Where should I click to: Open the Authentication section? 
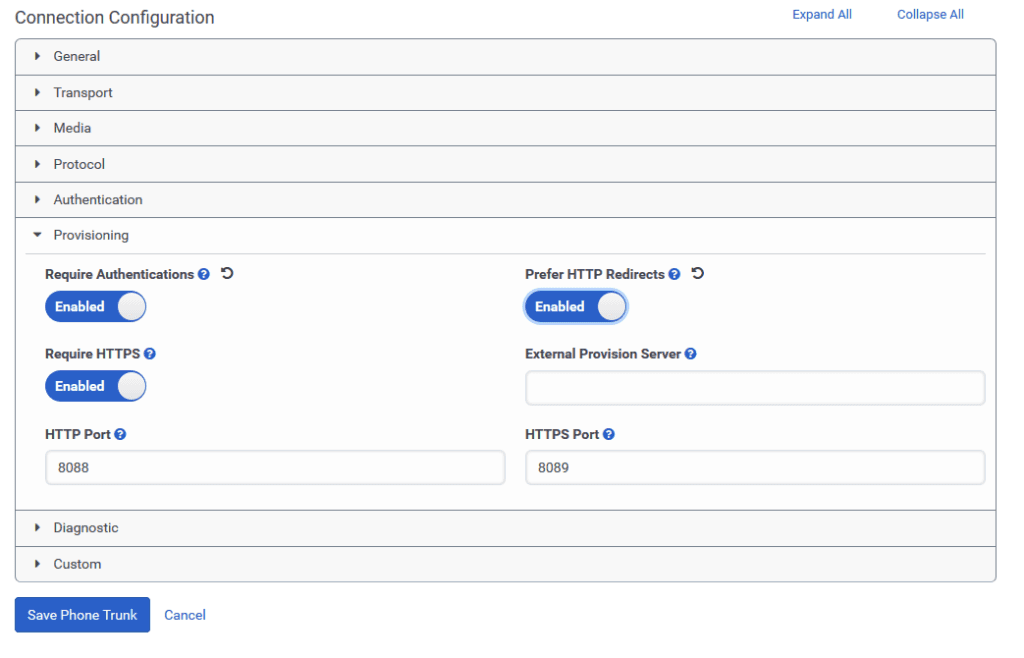click(x=98, y=200)
